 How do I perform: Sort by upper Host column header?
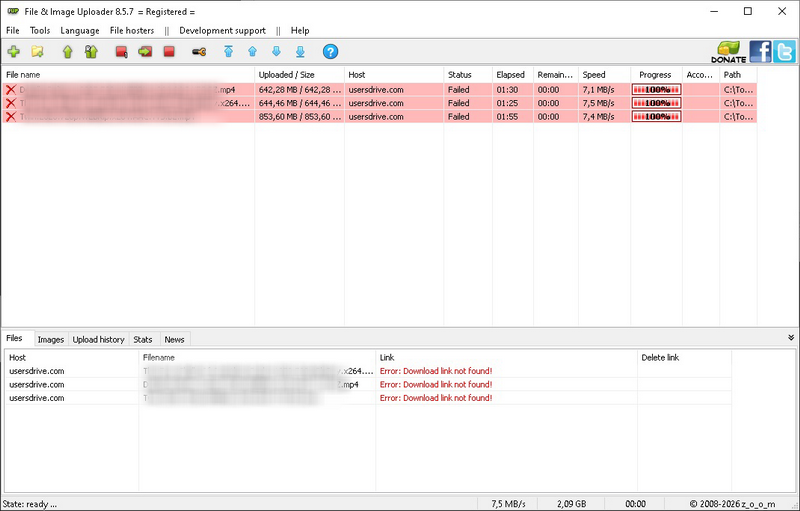click(x=394, y=74)
